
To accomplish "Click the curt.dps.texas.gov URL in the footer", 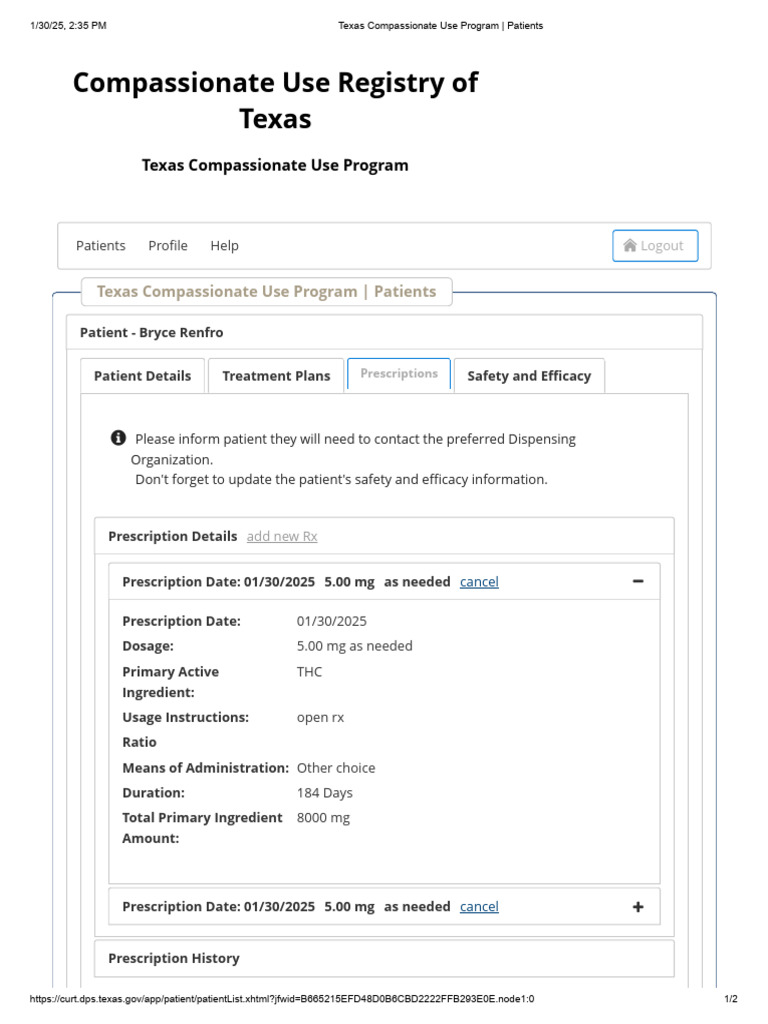I will (282, 999).
